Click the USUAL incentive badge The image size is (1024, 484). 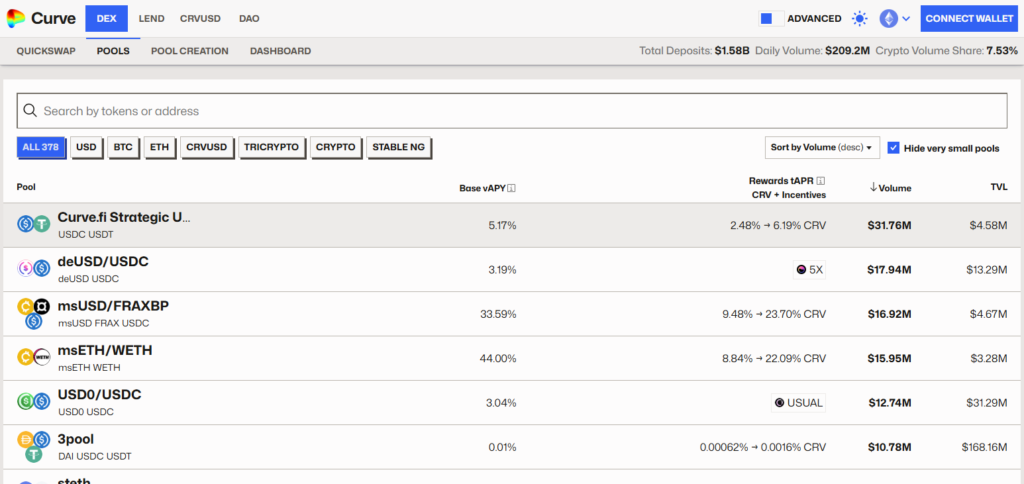pos(798,403)
